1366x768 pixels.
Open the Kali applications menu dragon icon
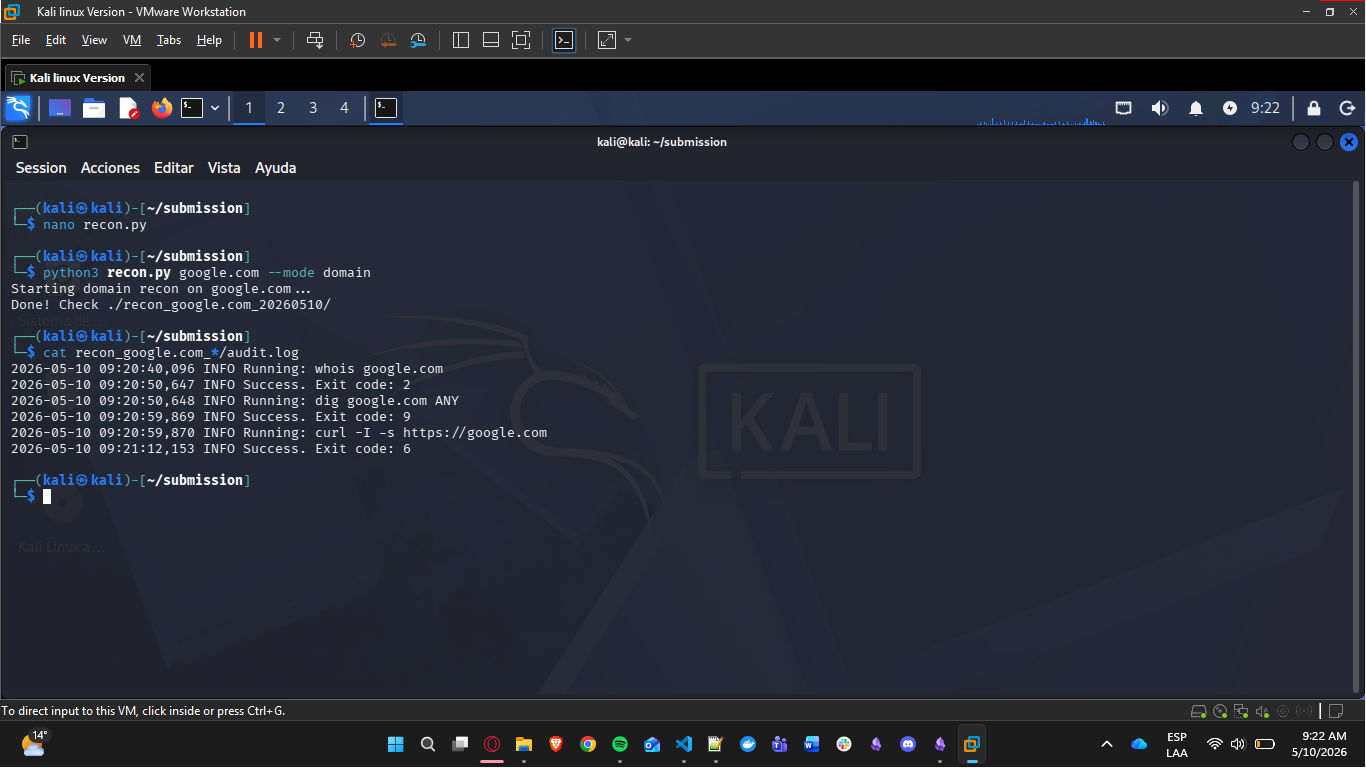(18, 108)
